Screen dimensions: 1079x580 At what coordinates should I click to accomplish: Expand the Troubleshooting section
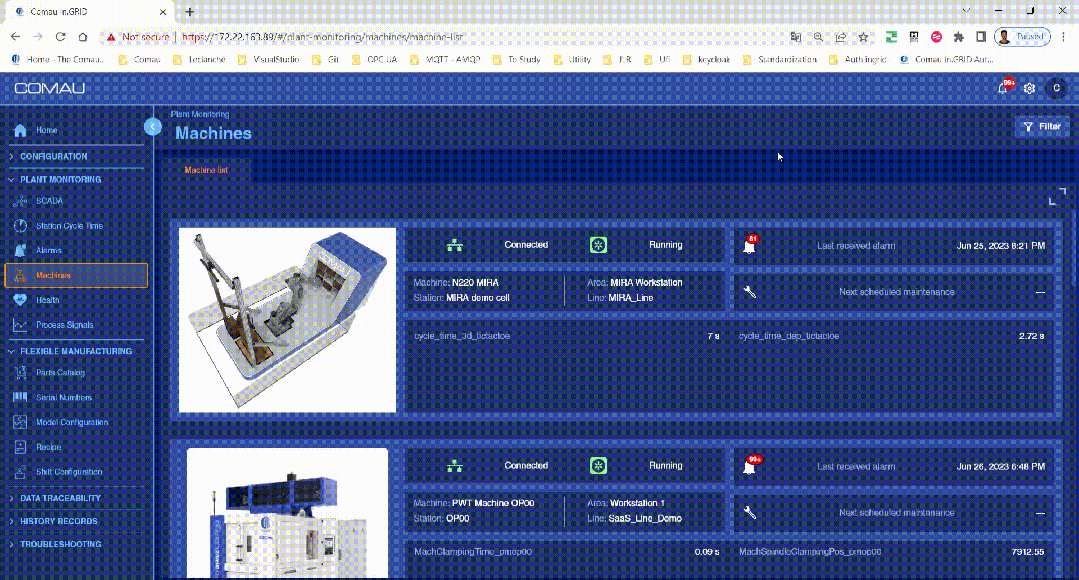pos(60,544)
